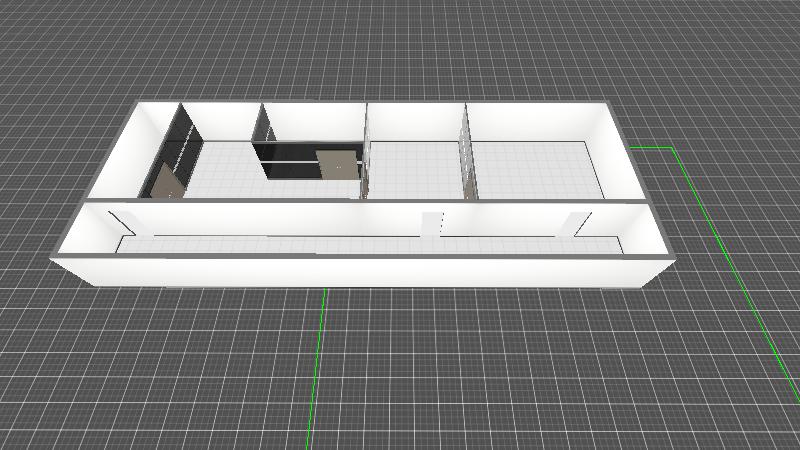Screen dimensions: 800x450
Task: Select the open door in the leftmost room
Action: (x=165, y=179)
